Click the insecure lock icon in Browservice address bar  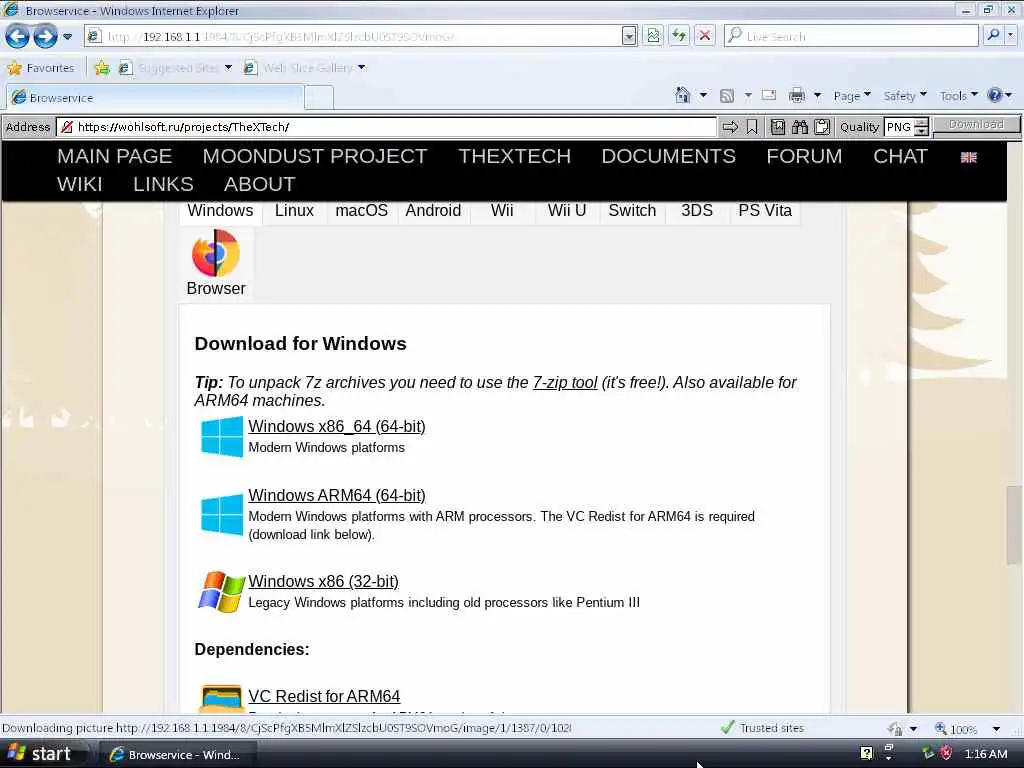pyautogui.click(x=67, y=127)
